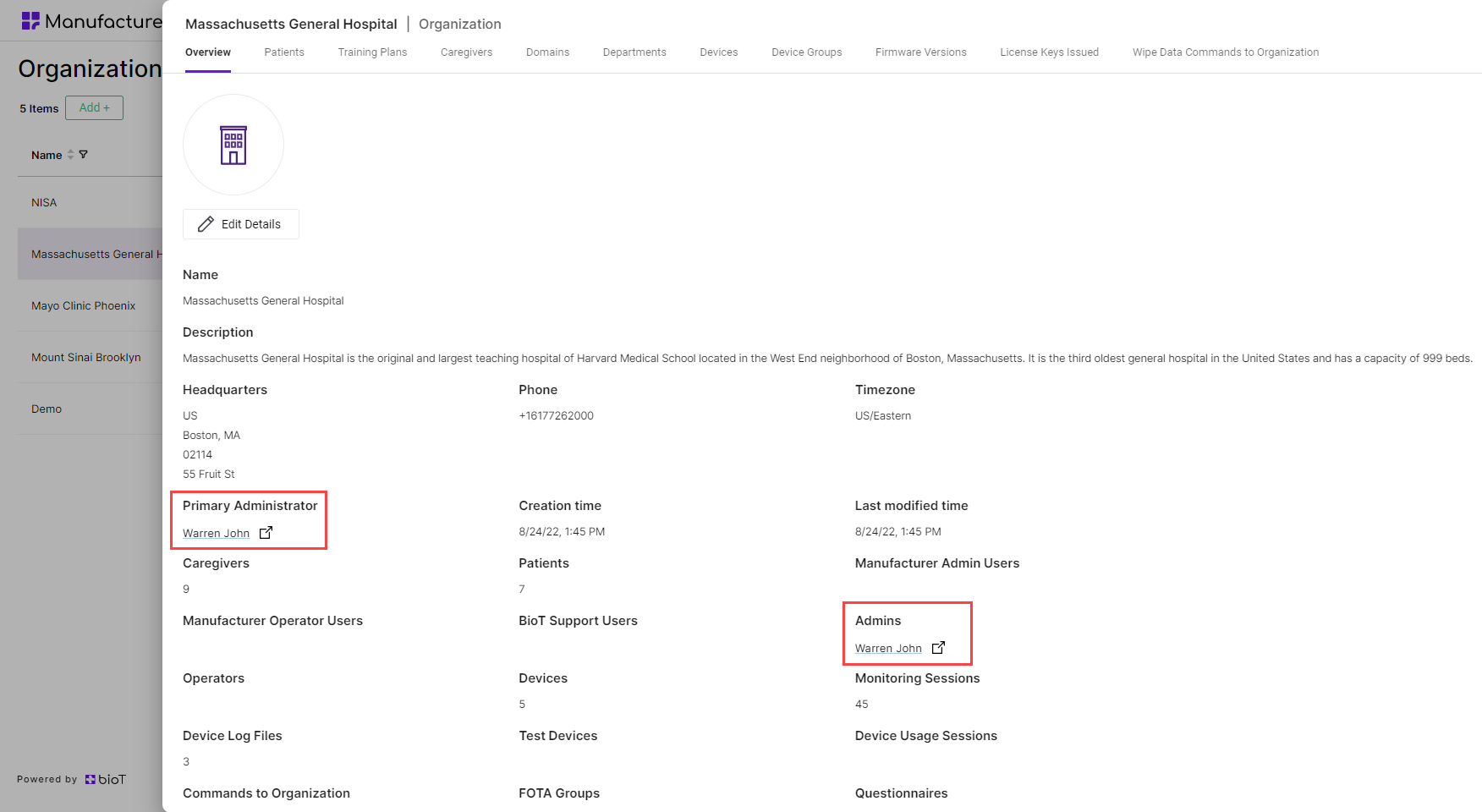Viewport: 1482px width, 812px height.
Task: Open the Departments tab
Action: [x=634, y=52]
